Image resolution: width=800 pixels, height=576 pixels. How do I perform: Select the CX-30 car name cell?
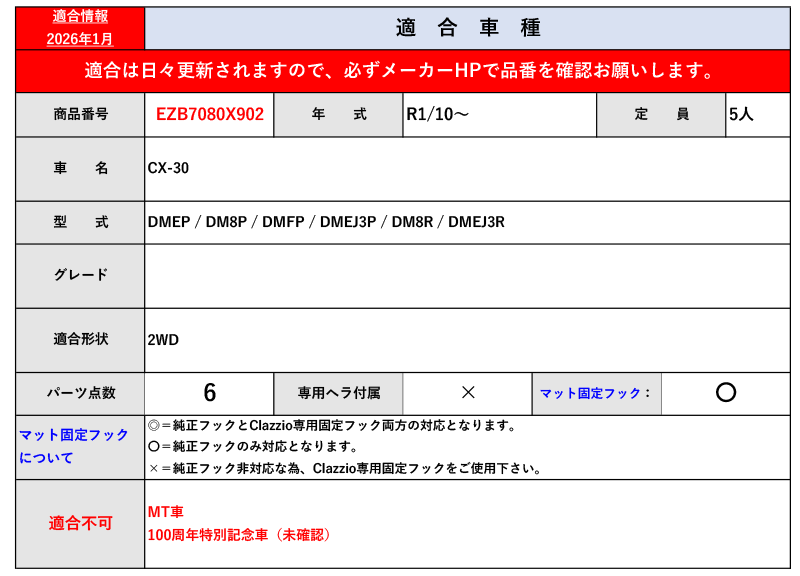pyautogui.click(x=168, y=168)
